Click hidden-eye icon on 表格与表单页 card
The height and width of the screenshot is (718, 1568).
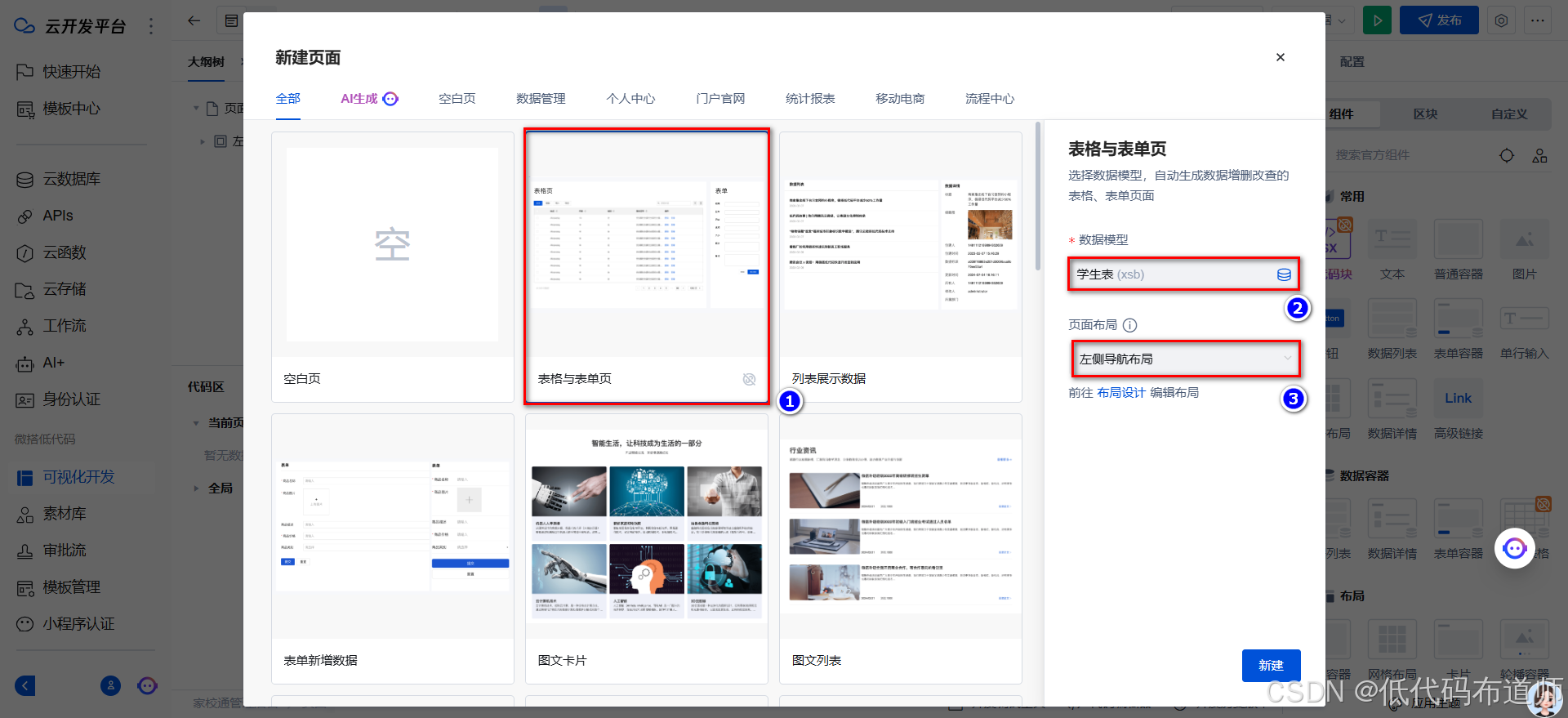tap(749, 379)
